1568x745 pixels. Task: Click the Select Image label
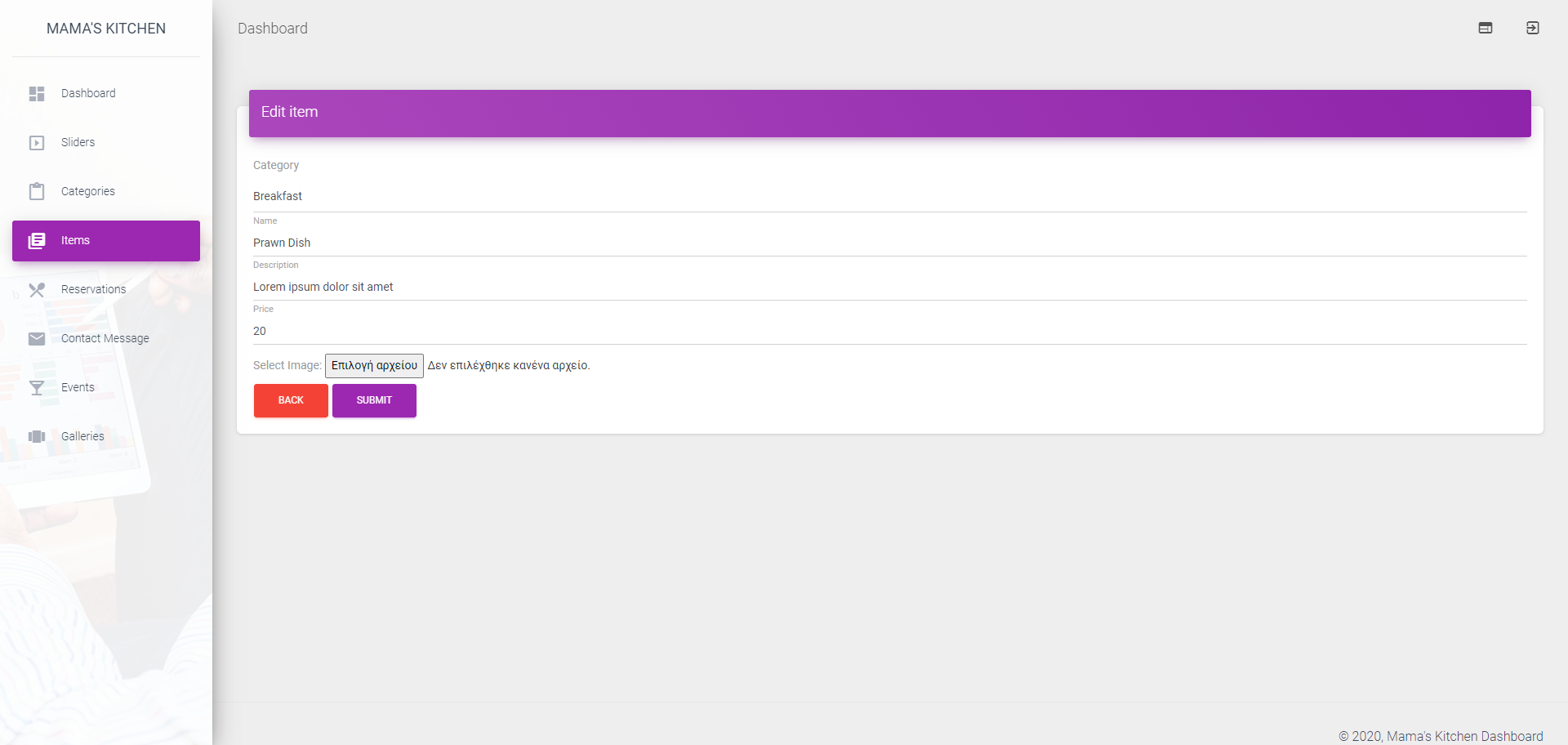point(287,366)
